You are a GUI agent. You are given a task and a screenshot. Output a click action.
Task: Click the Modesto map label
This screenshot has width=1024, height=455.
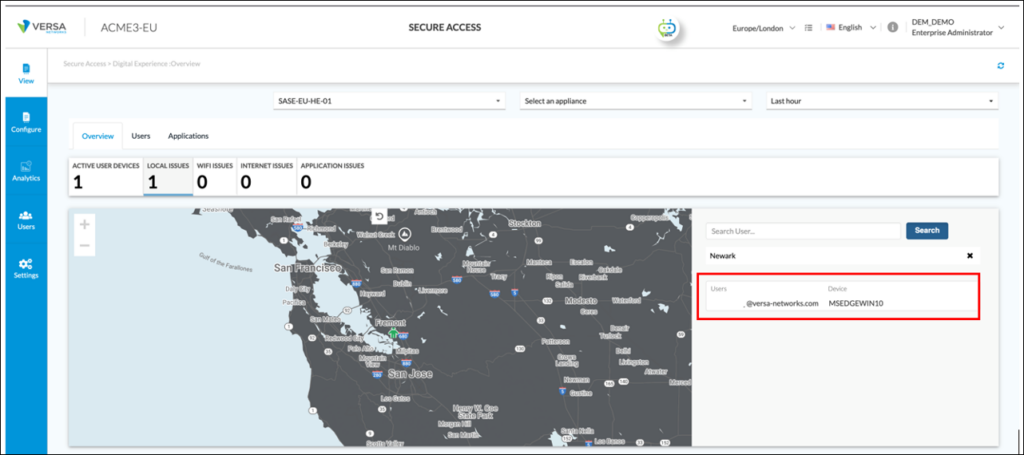coord(581,301)
